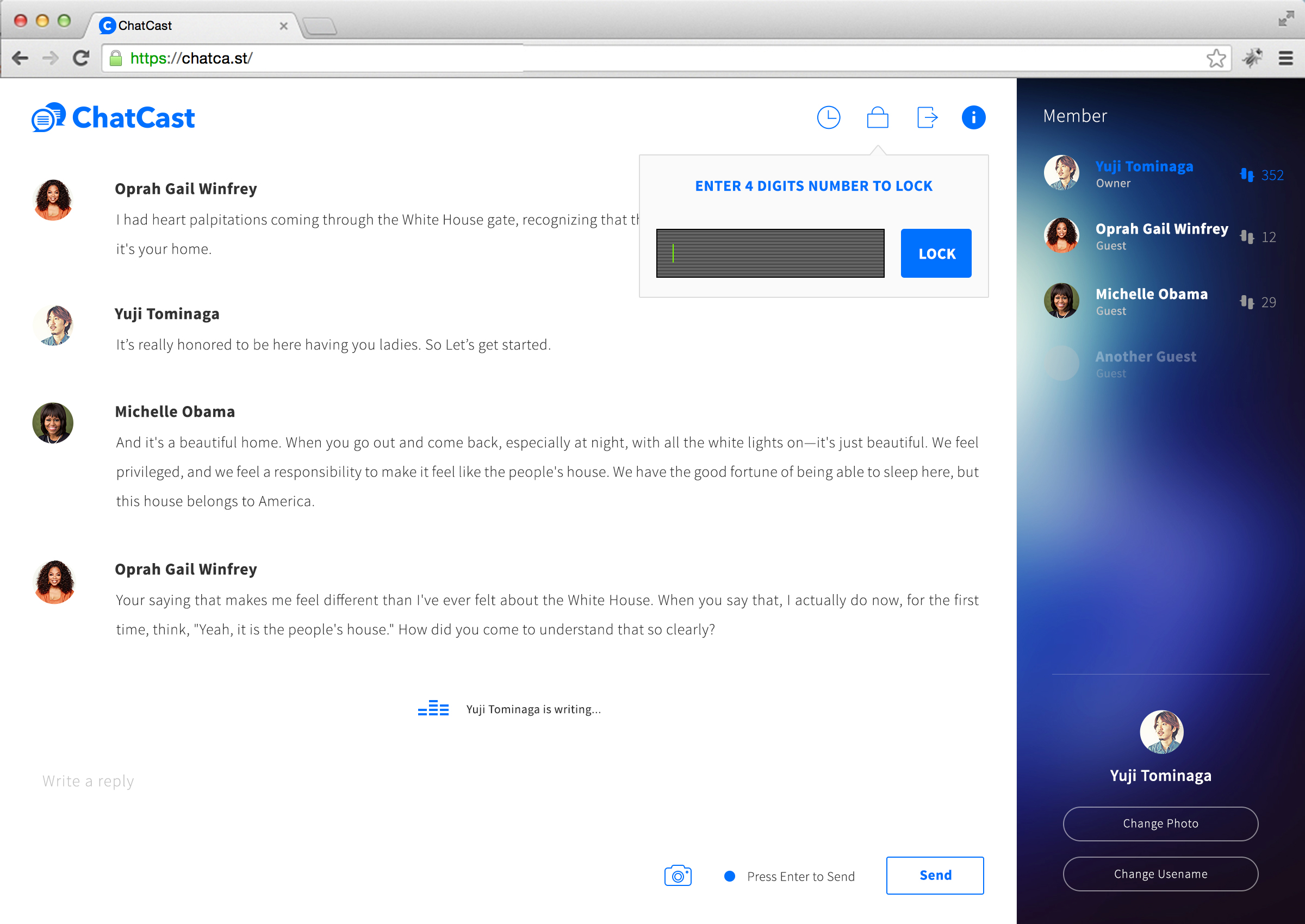Screen dimensions: 1305x924
Task: Click the green SSL padlock icon
Action: (115, 58)
